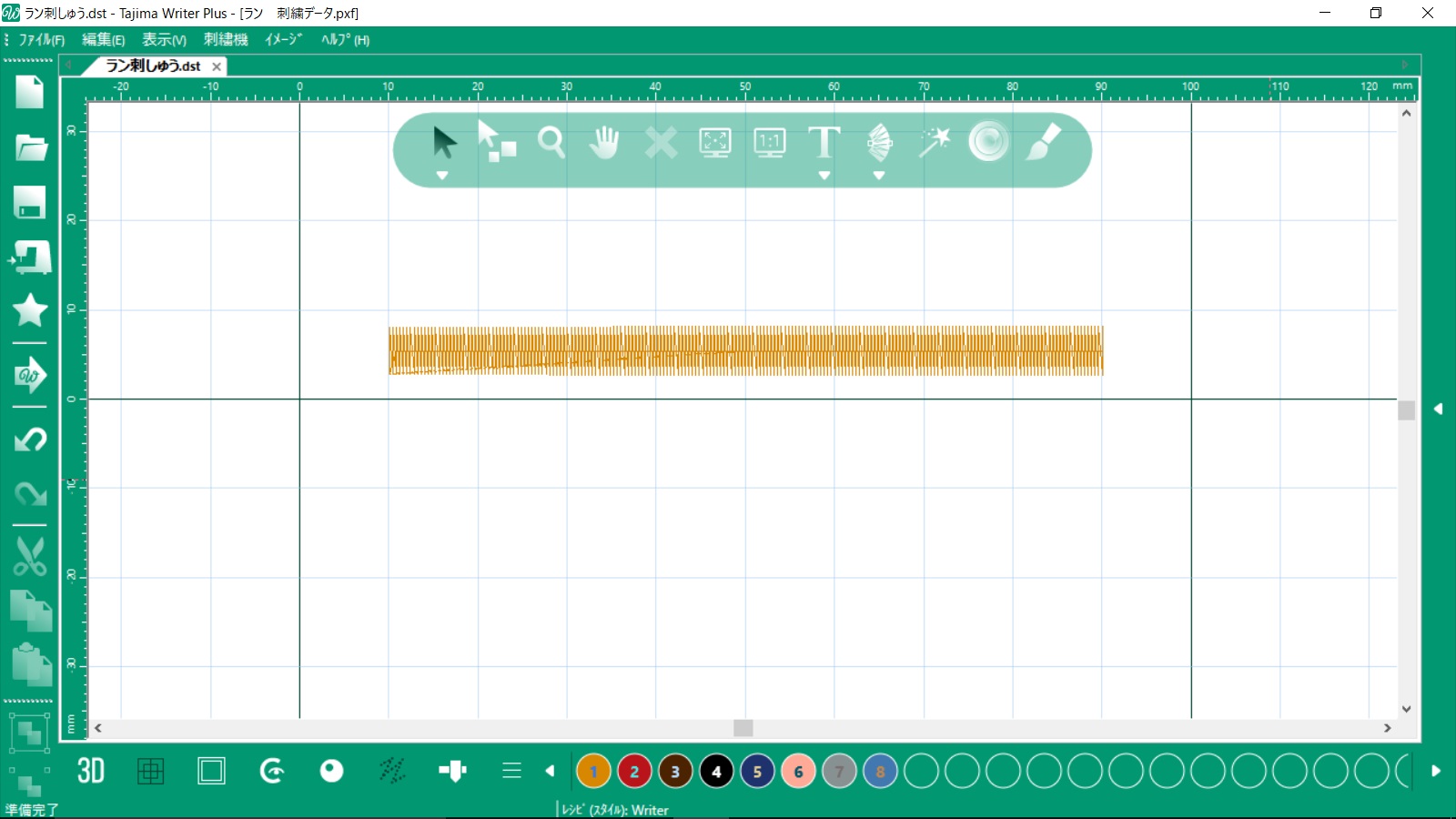Image resolution: width=1456 pixels, height=819 pixels.
Task: Toggle the slow redraw icon
Action: click(272, 771)
